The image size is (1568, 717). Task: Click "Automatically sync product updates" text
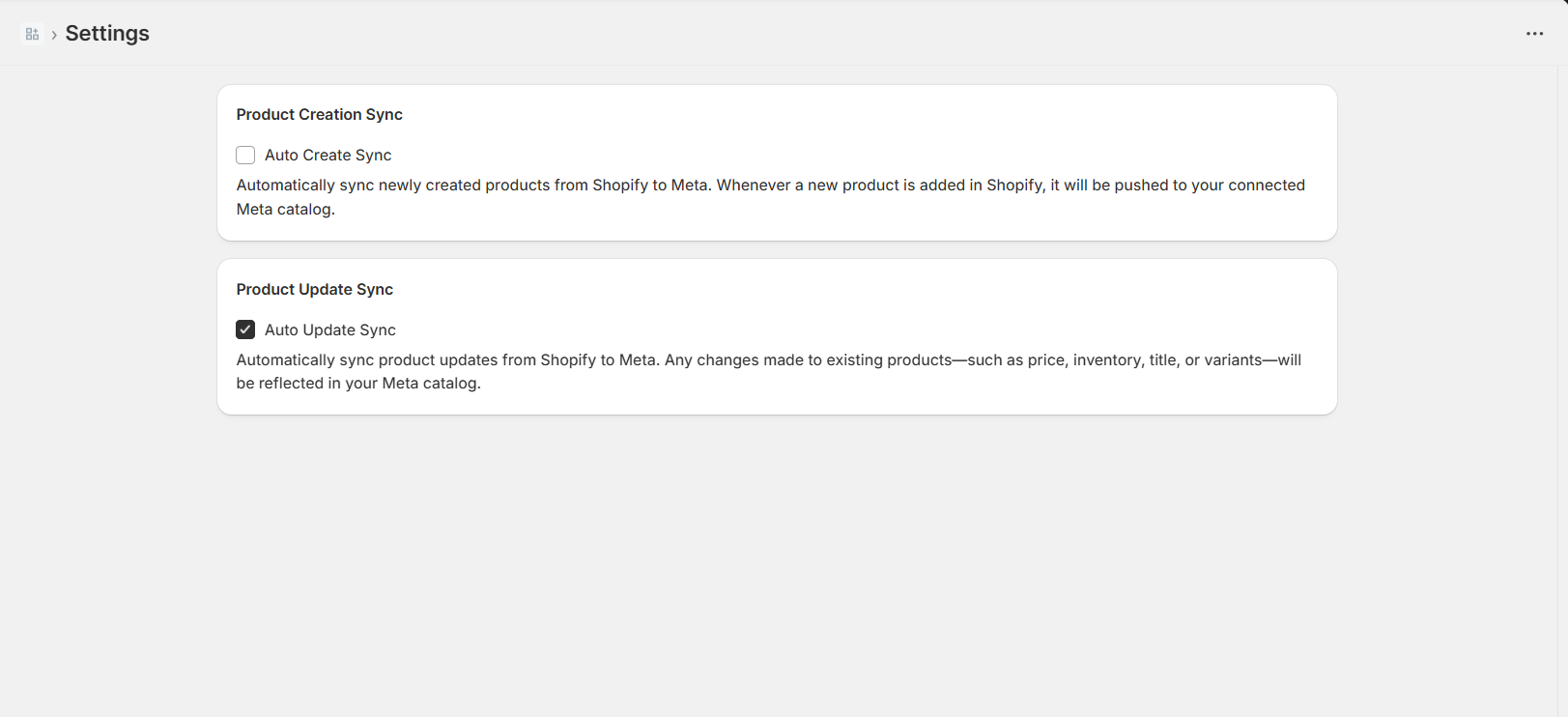(x=385, y=360)
